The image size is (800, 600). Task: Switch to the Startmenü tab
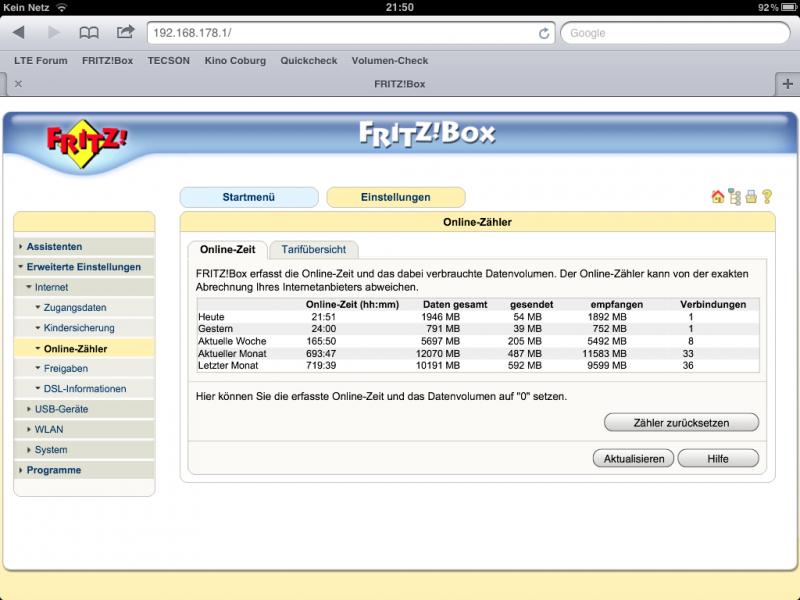[x=249, y=197]
